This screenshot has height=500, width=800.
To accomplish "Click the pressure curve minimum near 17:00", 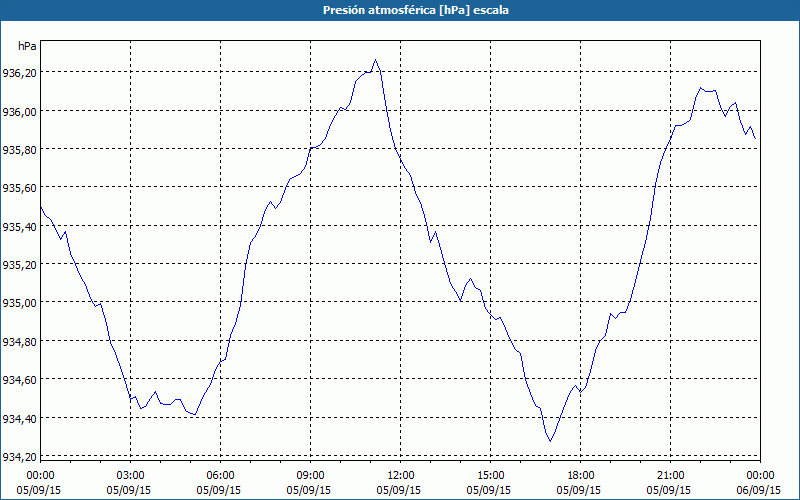I will pos(551,441).
